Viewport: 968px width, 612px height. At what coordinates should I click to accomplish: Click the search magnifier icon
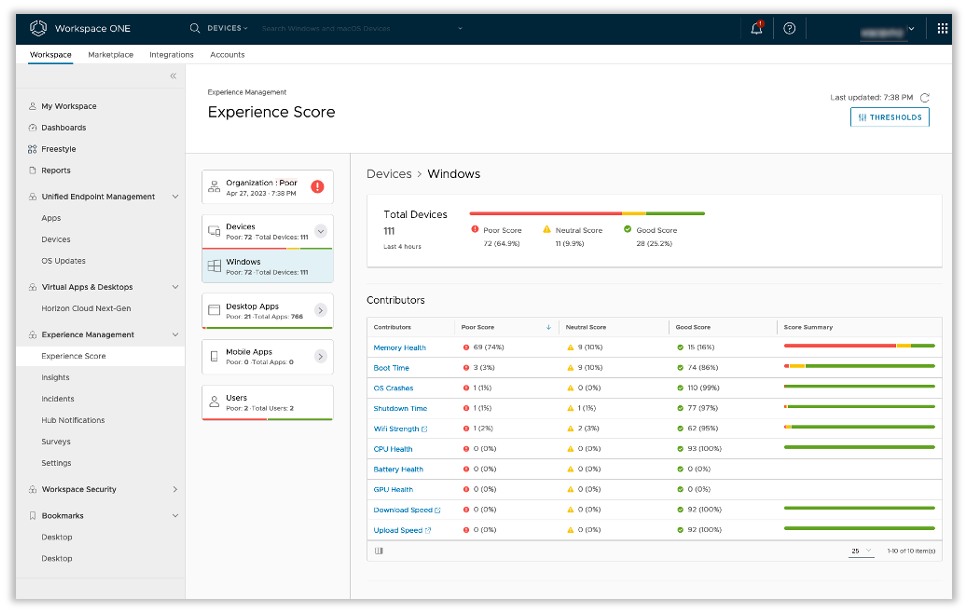[195, 28]
